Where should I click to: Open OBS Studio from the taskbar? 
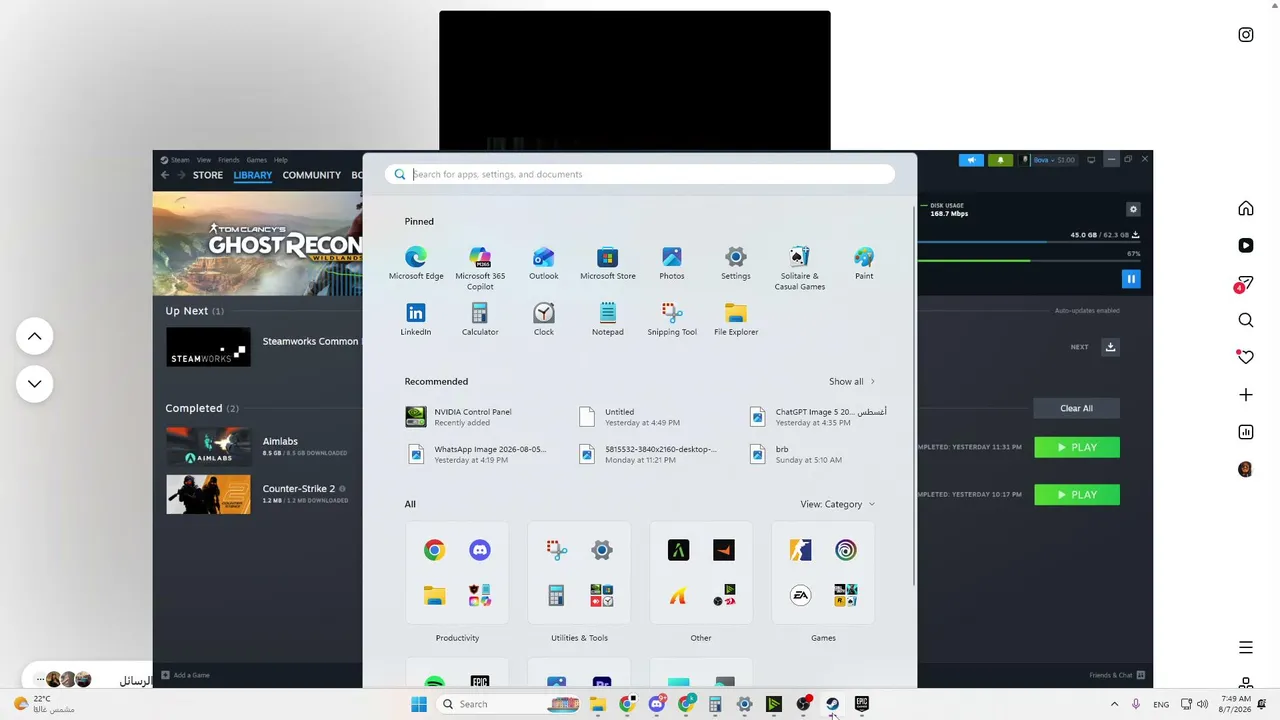tap(803, 704)
